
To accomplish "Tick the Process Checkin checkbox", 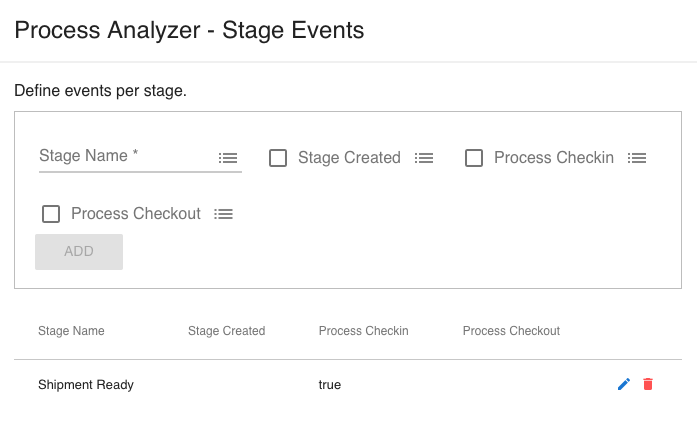I will (474, 158).
